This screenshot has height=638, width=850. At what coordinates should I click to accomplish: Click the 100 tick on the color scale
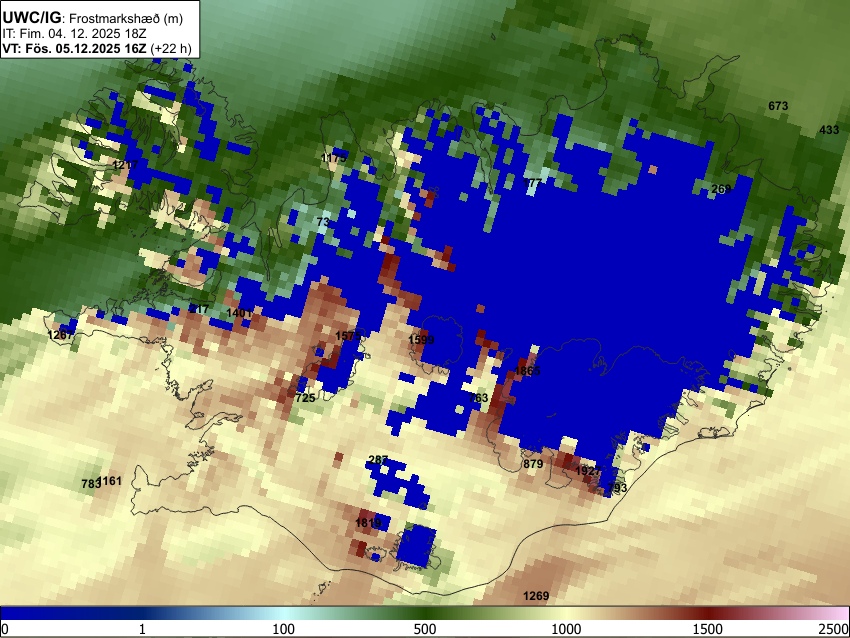[x=284, y=629]
